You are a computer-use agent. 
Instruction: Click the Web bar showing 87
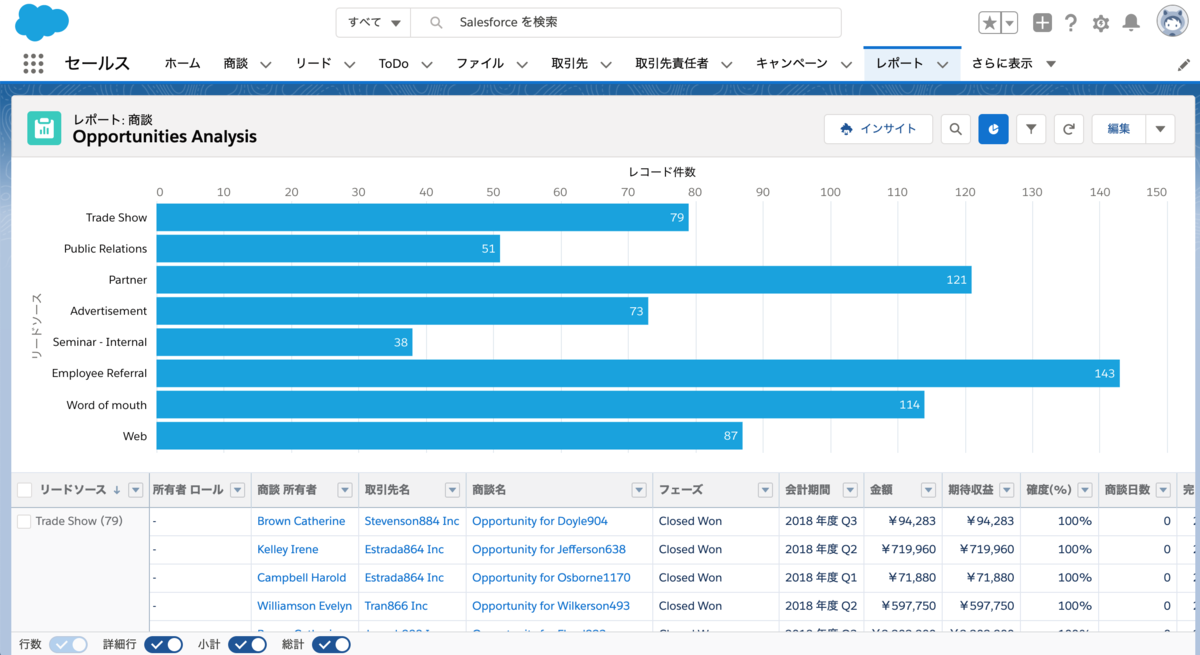pos(450,436)
